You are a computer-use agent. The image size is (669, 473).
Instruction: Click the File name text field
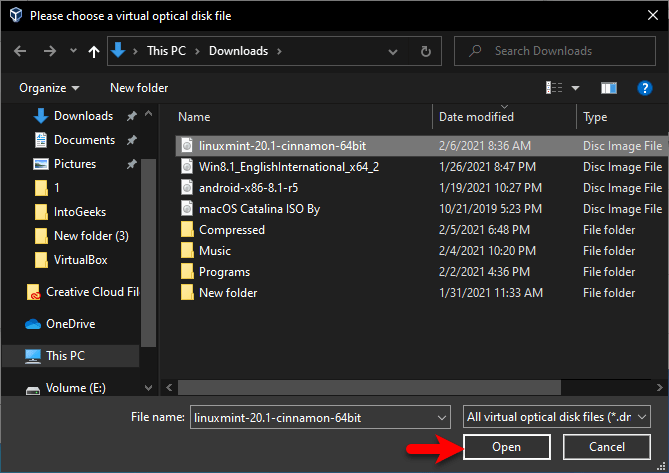coord(314,417)
